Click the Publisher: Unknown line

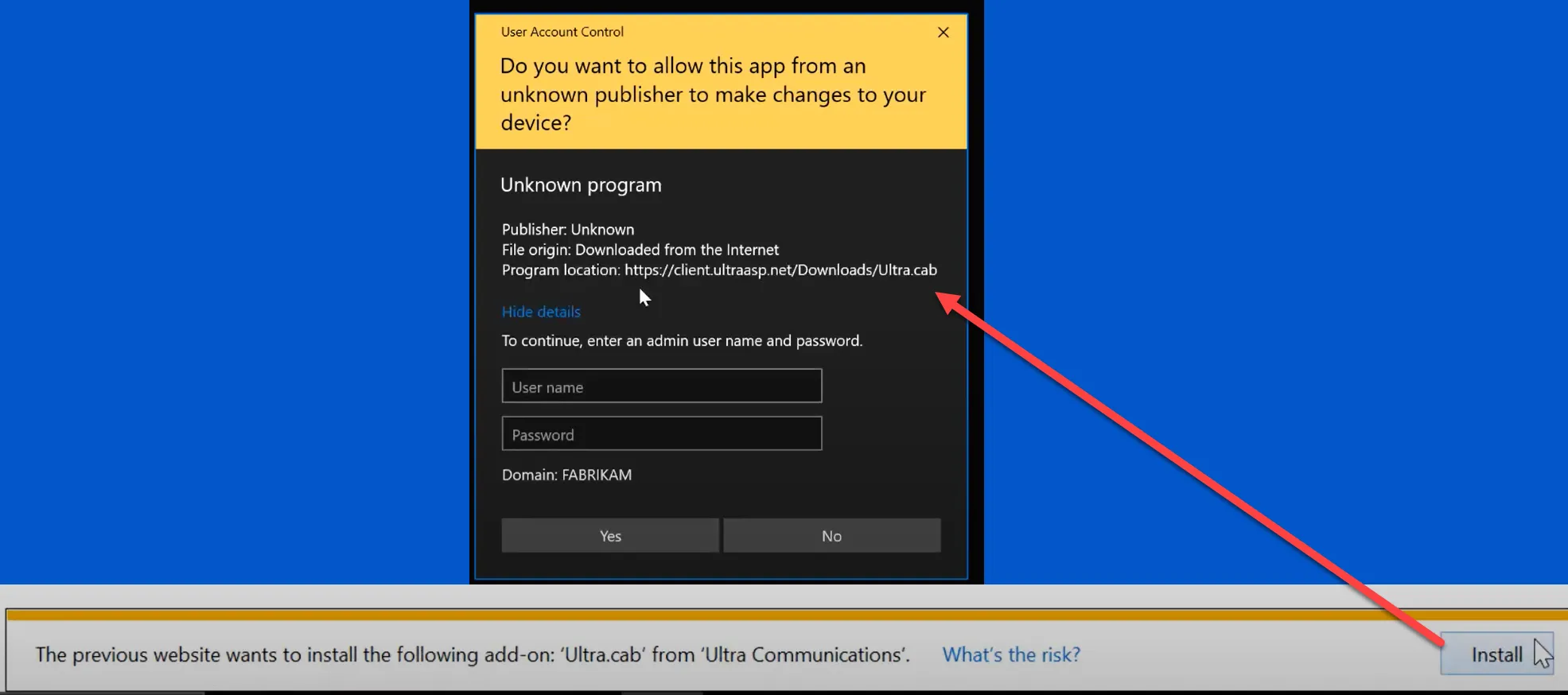pyautogui.click(x=568, y=230)
